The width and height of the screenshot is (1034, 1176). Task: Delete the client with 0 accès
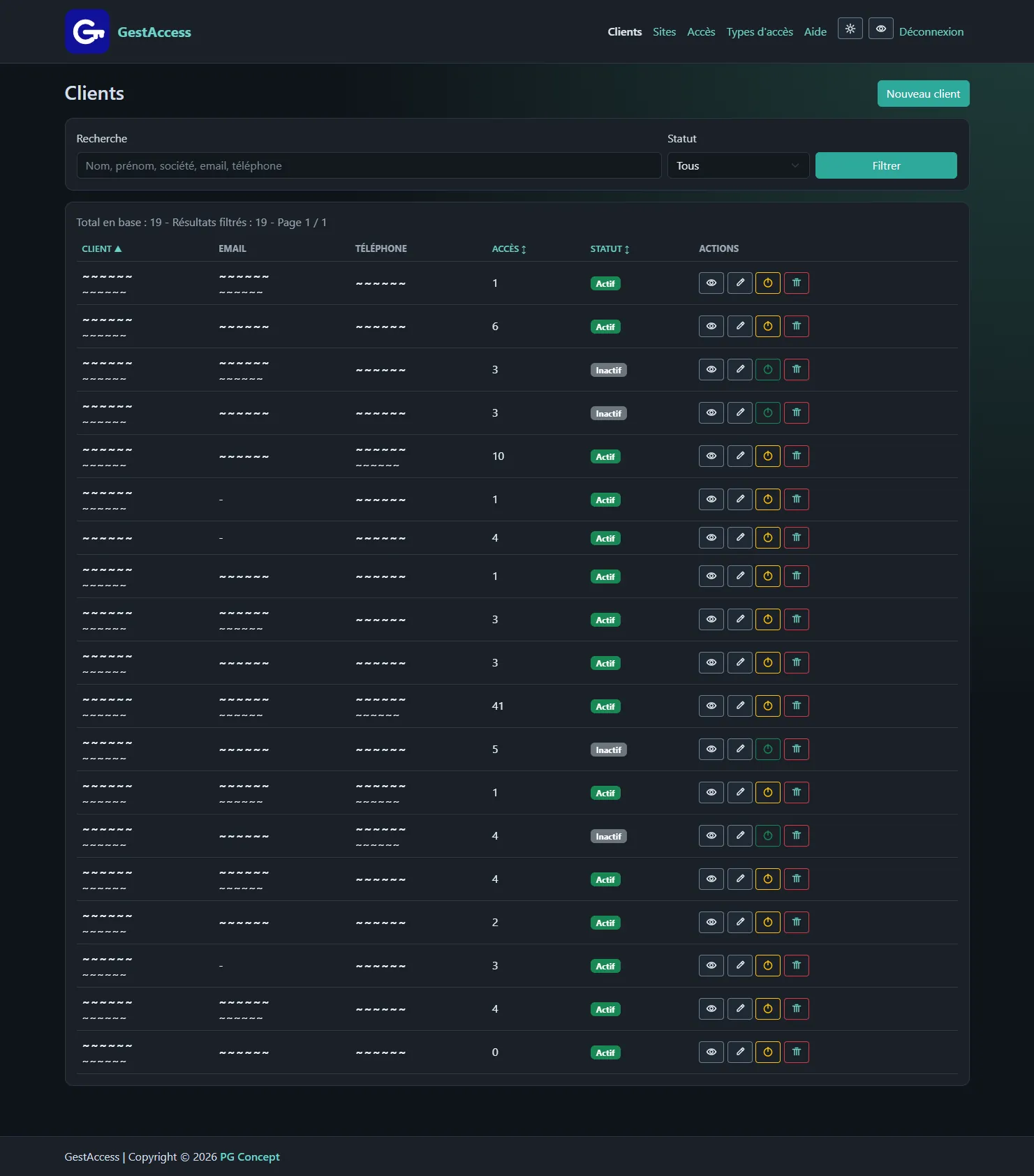click(x=797, y=1052)
